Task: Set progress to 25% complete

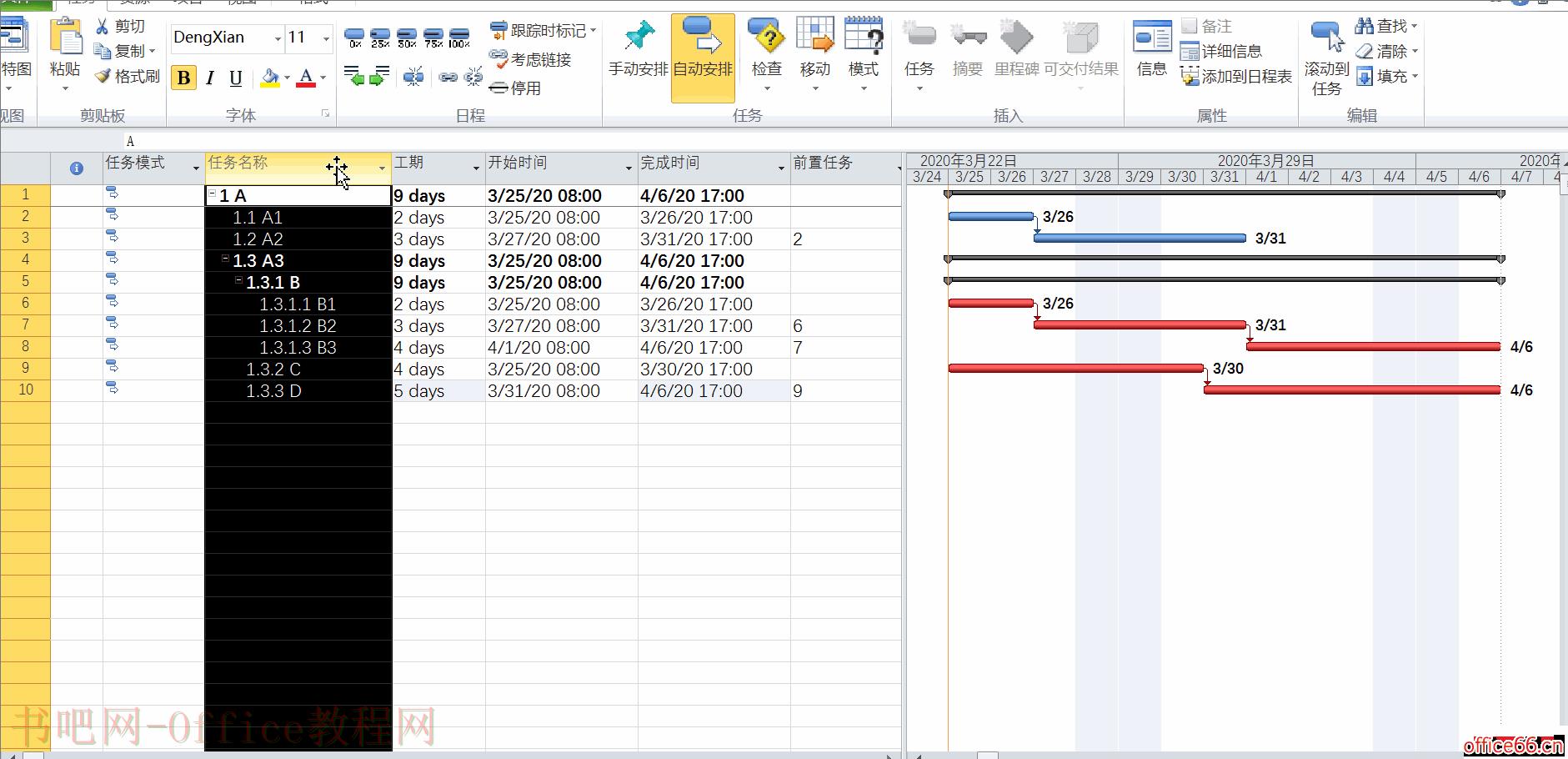Action: pyautogui.click(x=380, y=38)
